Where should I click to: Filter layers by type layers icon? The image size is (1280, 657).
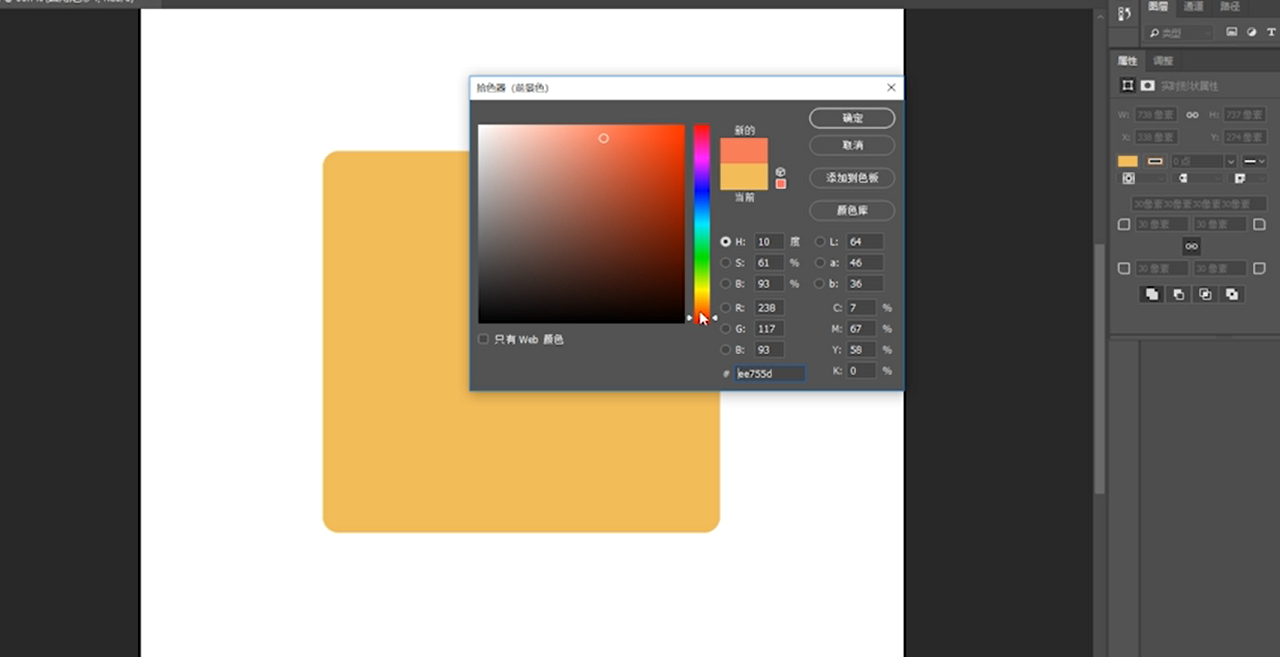tap(1272, 33)
